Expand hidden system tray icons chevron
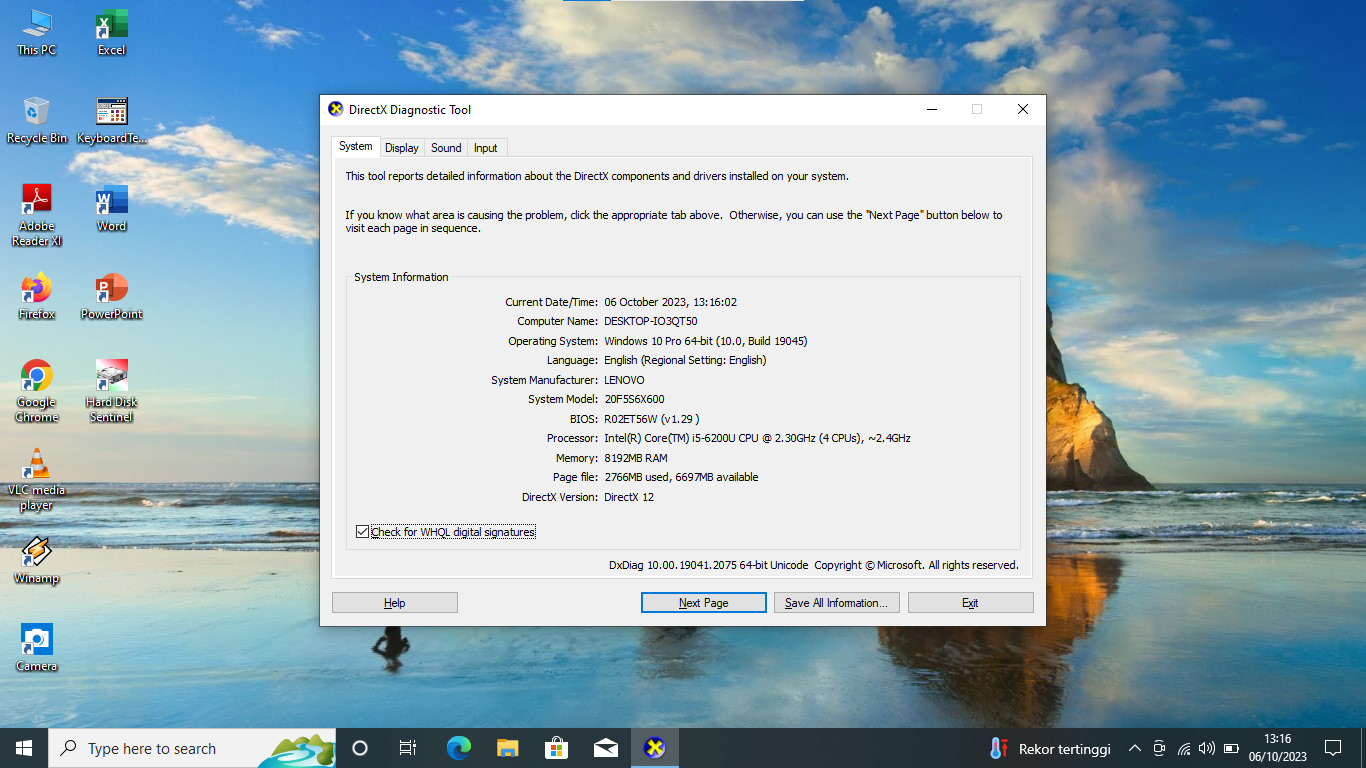Image resolution: width=1366 pixels, height=768 pixels. pos(1134,748)
